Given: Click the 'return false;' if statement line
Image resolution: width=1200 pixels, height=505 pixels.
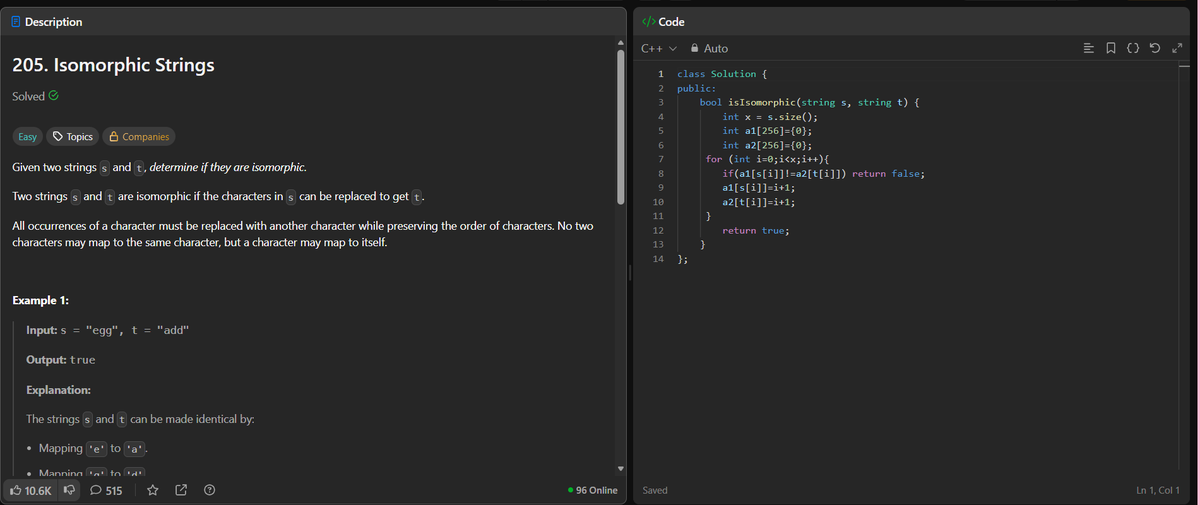Looking at the screenshot, I should tap(822, 173).
